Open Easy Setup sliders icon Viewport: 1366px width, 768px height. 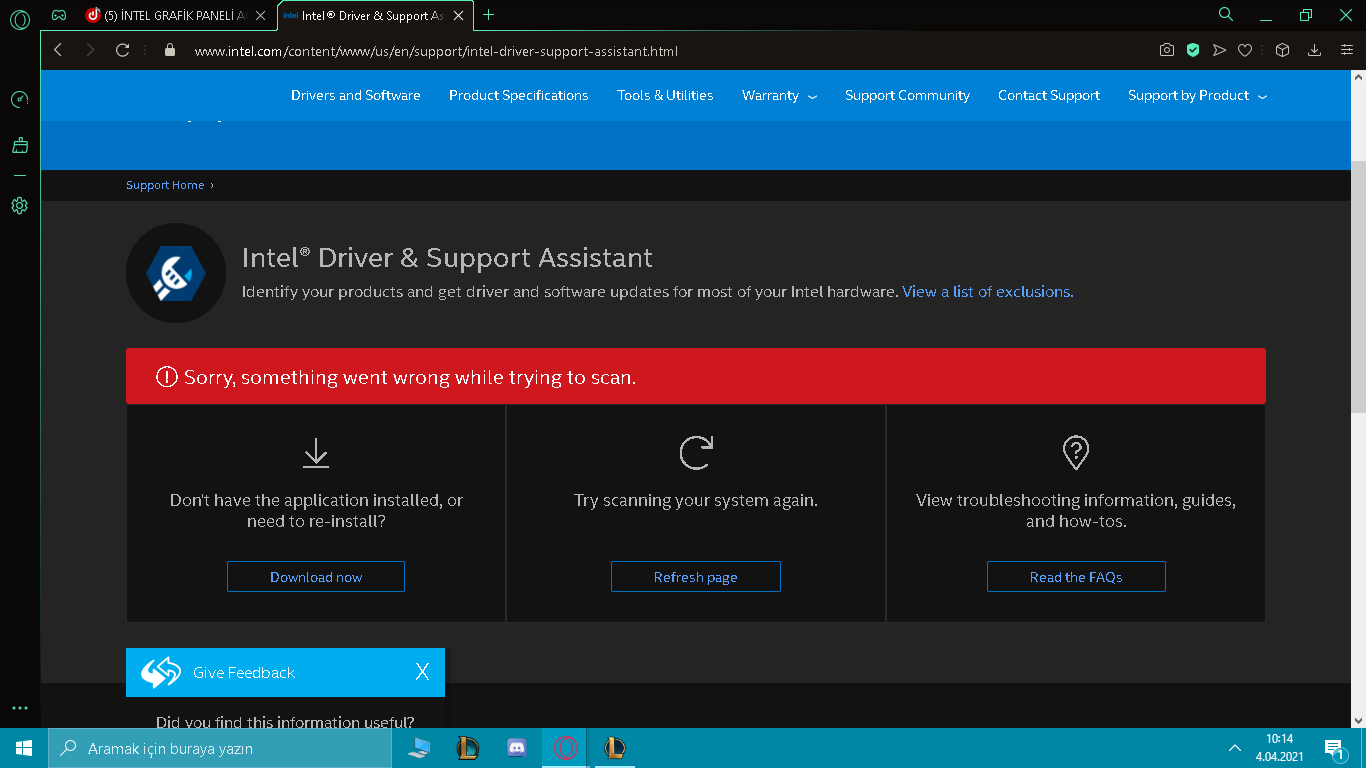click(x=1346, y=50)
